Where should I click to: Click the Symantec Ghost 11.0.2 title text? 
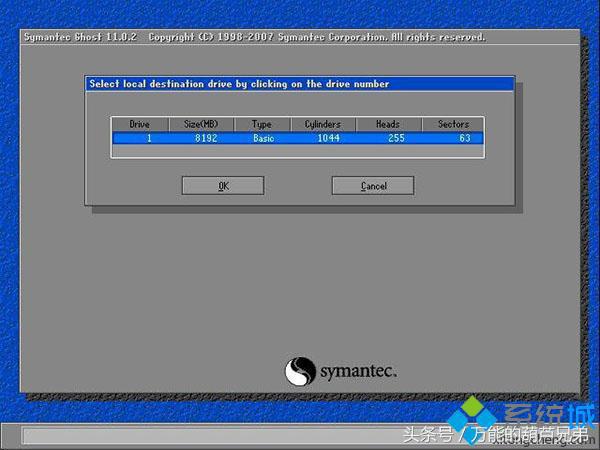(x=80, y=37)
